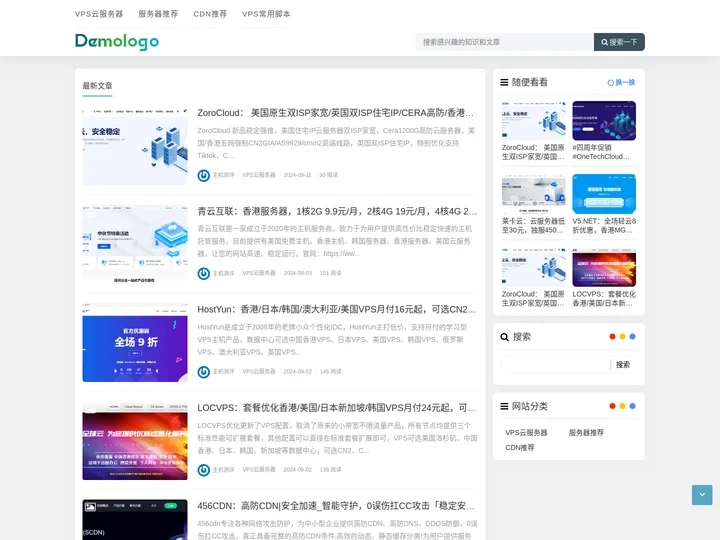The image size is (720, 540).
Task: Click the VPS云服务器 tag under the ZoroCloud article
Action: point(259,175)
